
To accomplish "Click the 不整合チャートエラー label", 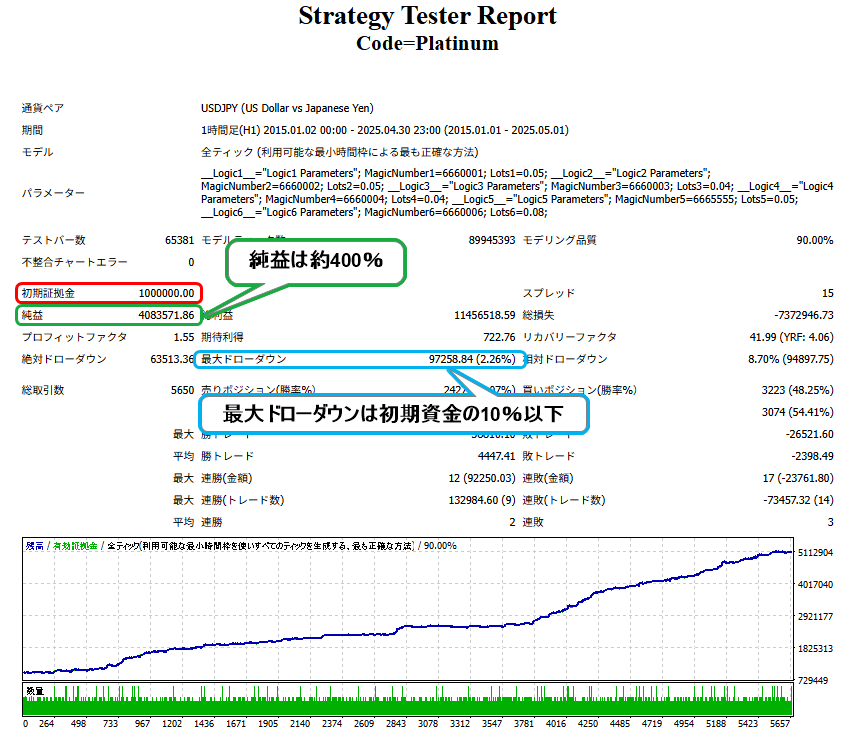I will (75, 262).
